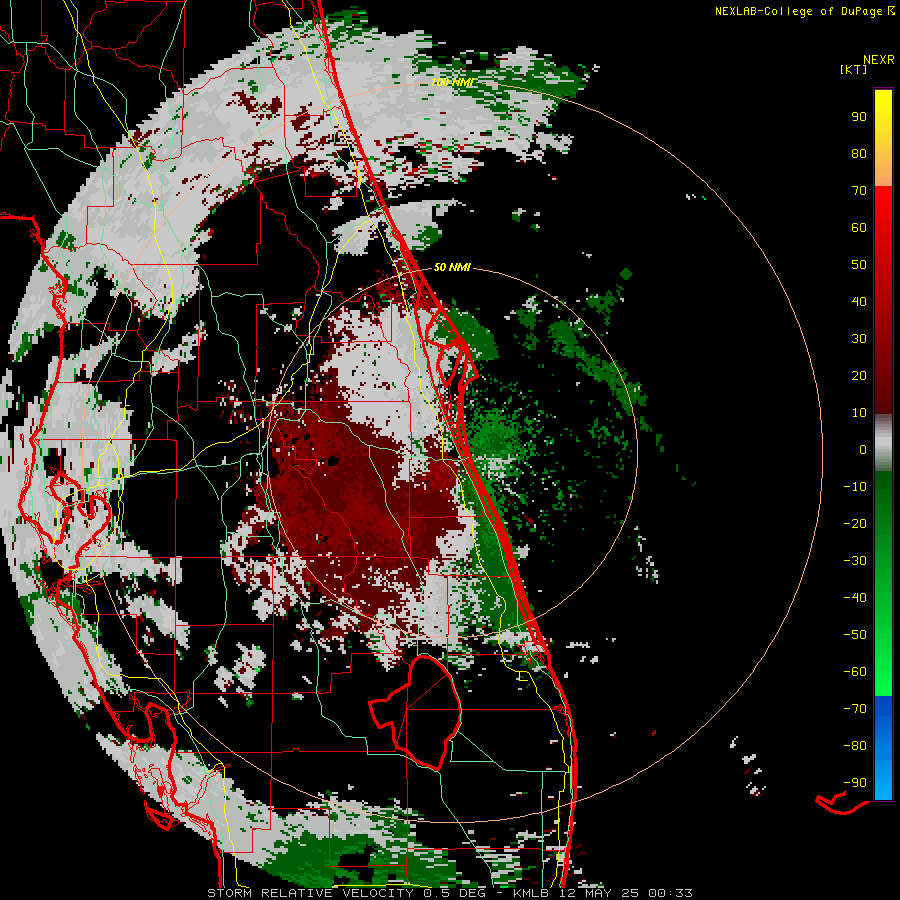Click the NEXR label above the color scale
900x900 pixels.
coord(879,59)
